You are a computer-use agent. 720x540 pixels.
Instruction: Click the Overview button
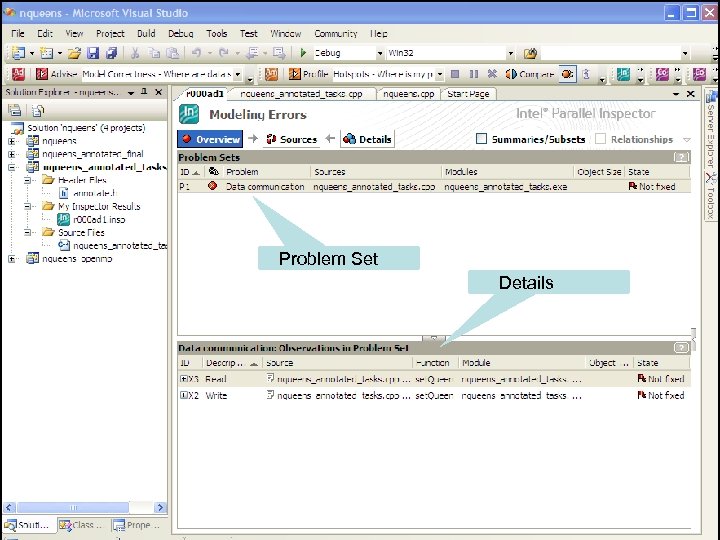click(210, 139)
